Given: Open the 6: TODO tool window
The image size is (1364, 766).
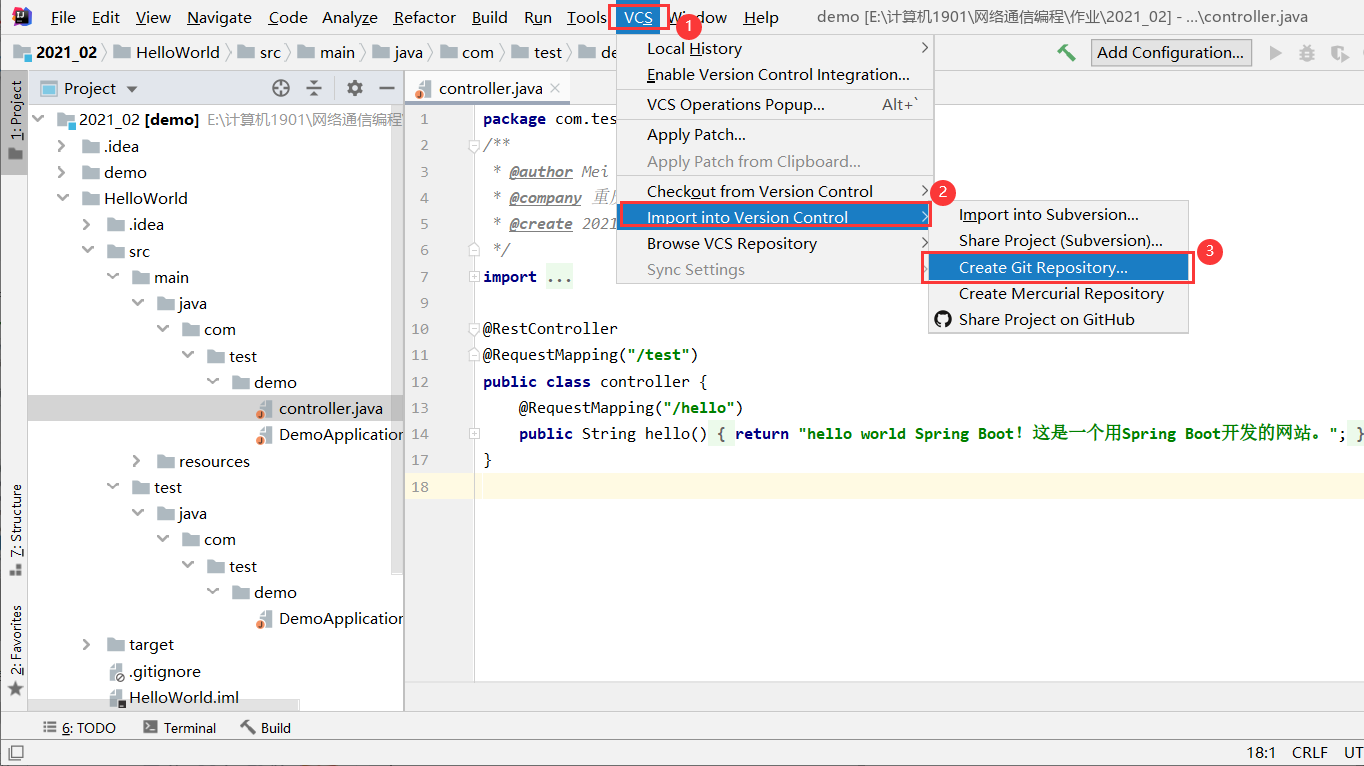Looking at the screenshot, I should click(79, 728).
